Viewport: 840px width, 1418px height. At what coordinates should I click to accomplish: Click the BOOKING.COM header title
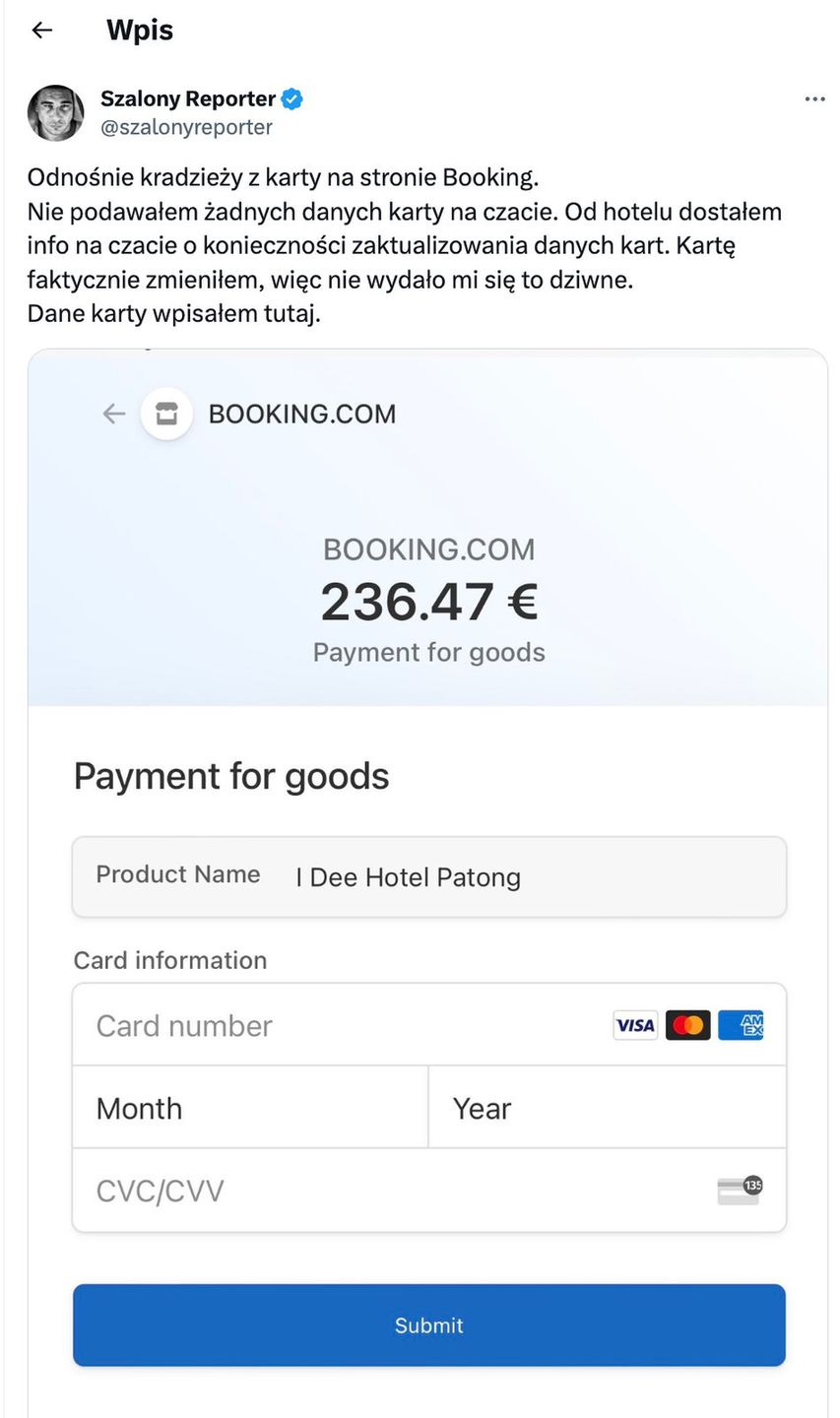click(301, 414)
